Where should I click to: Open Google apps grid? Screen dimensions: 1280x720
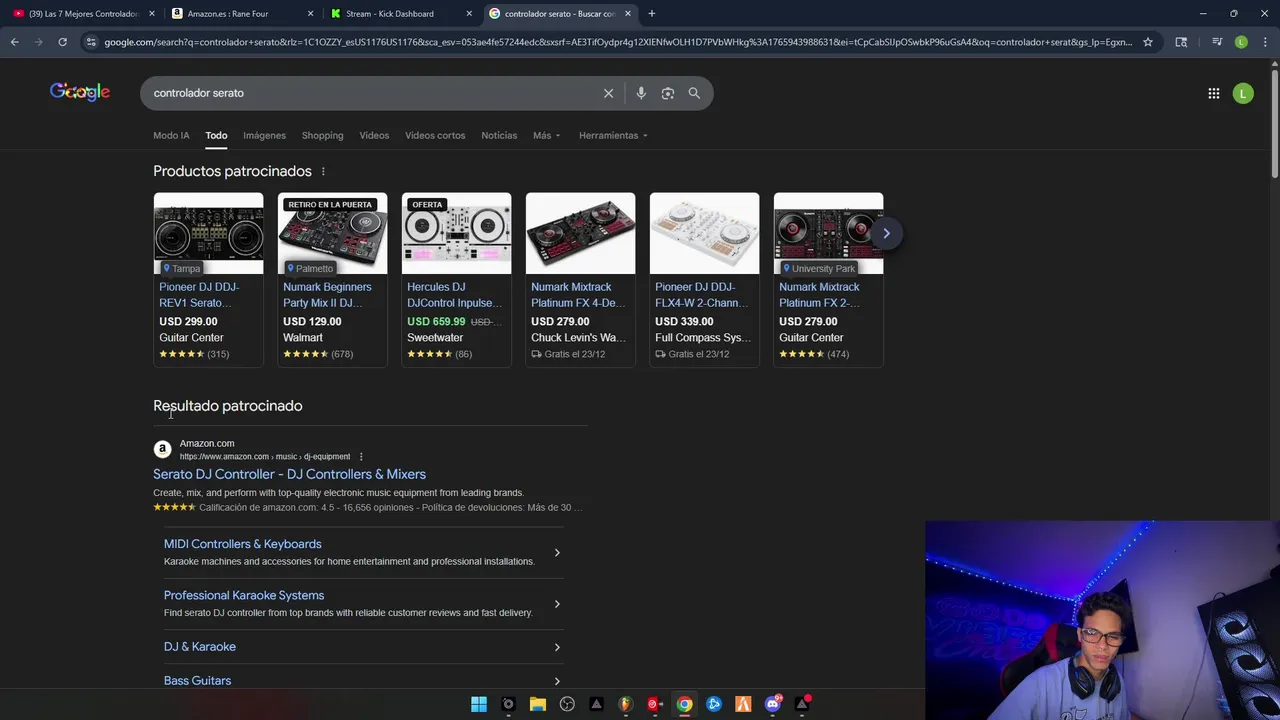(1213, 93)
